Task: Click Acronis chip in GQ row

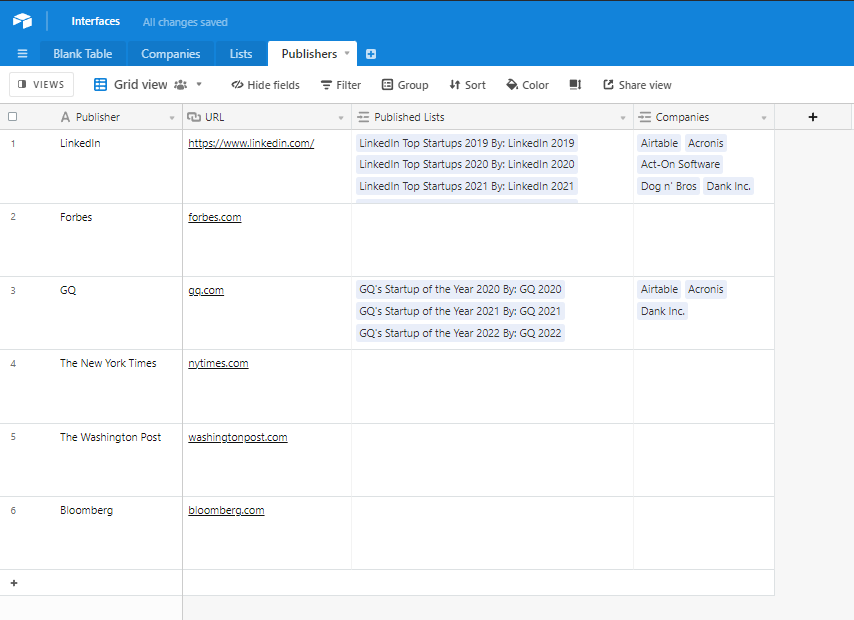Action: click(x=705, y=289)
